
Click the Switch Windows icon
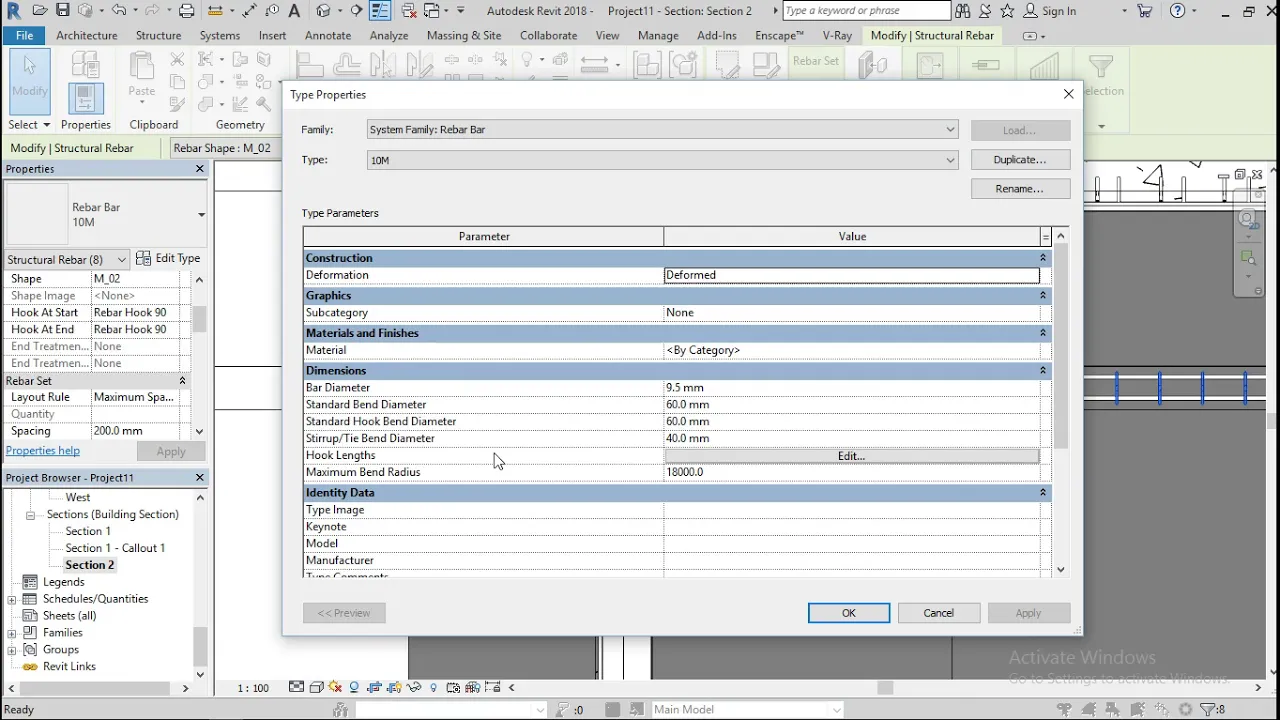coord(432,11)
